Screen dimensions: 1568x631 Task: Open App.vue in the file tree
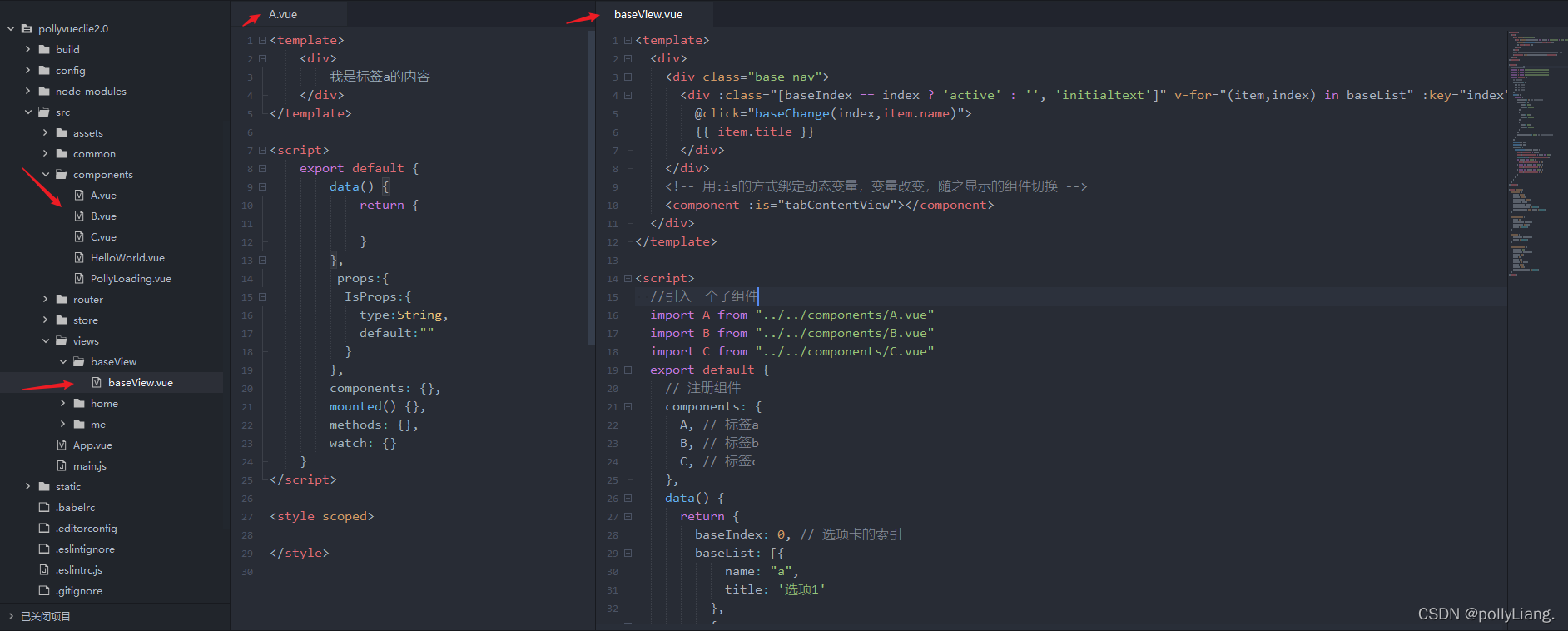coord(92,445)
